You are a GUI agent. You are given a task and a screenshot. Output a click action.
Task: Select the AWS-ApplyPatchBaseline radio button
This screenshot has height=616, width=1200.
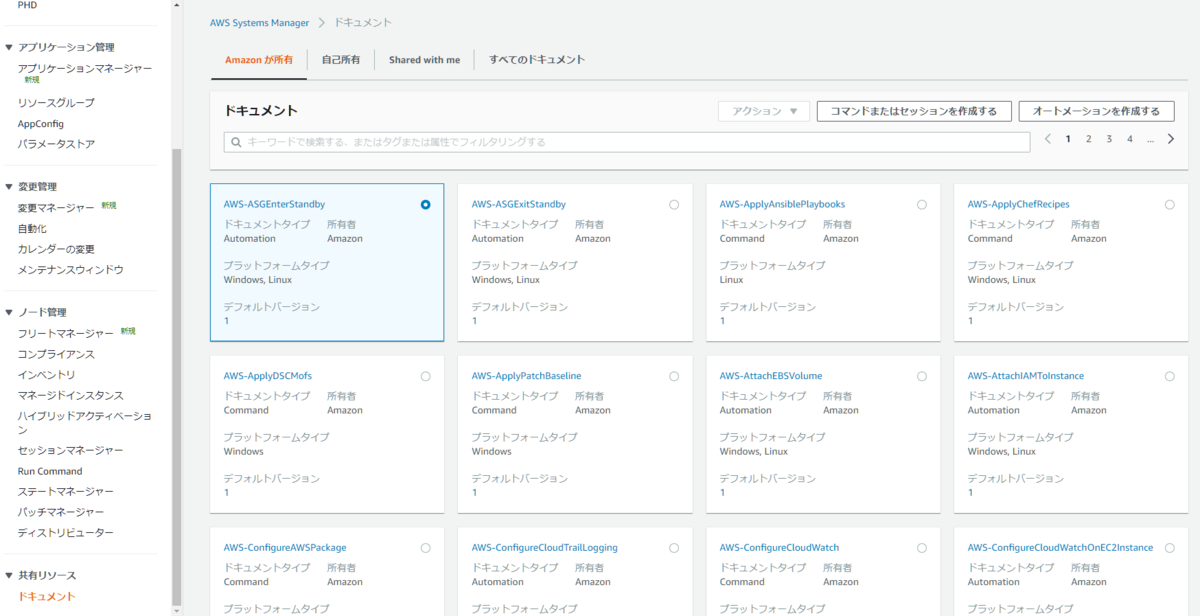(674, 376)
